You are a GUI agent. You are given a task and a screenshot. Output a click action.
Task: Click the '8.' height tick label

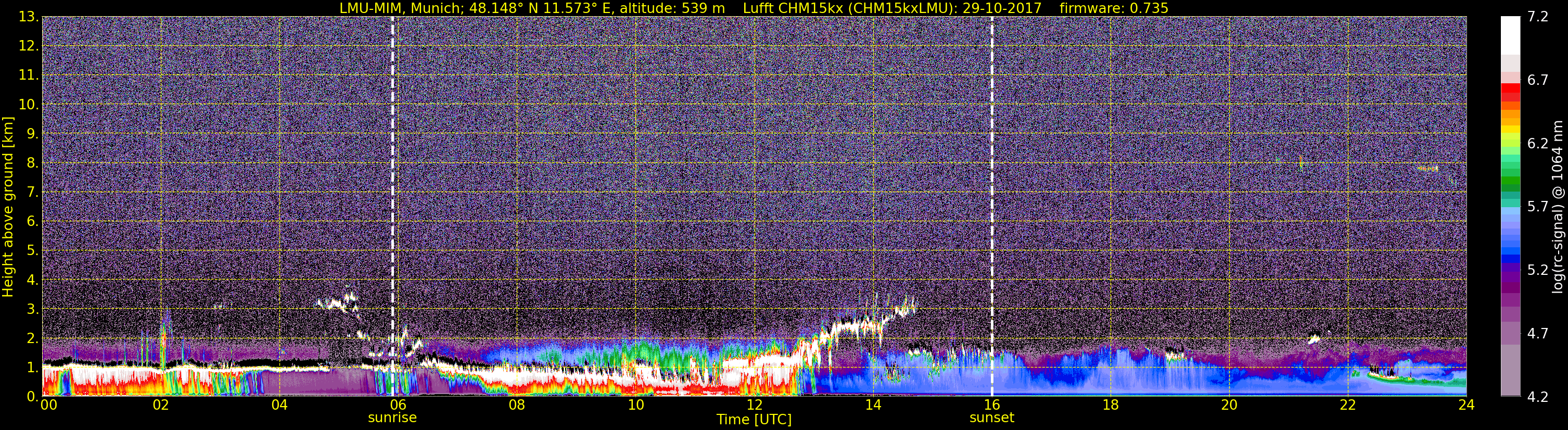point(32,162)
